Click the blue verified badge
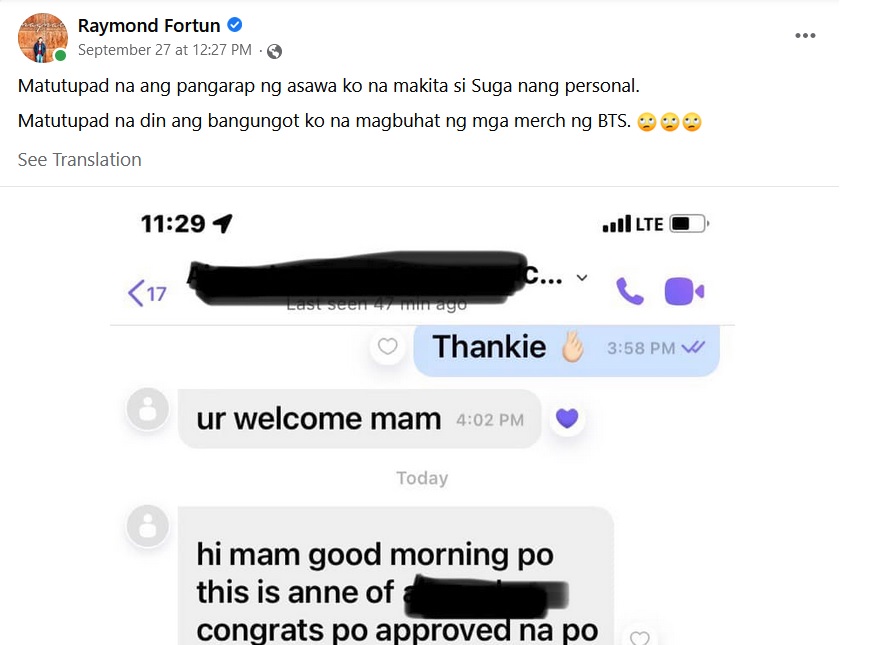Viewport: 869px width, 645px height. click(x=235, y=25)
